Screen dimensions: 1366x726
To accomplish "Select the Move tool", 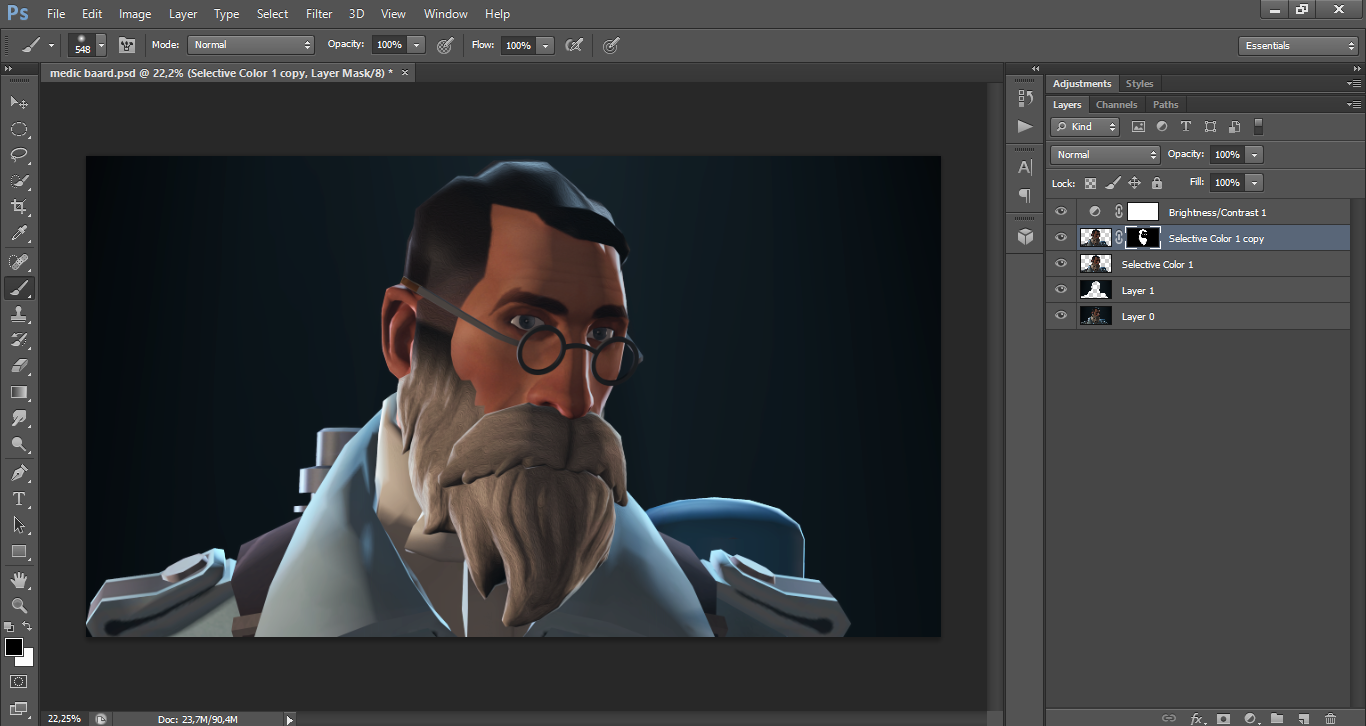I will (19, 102).
